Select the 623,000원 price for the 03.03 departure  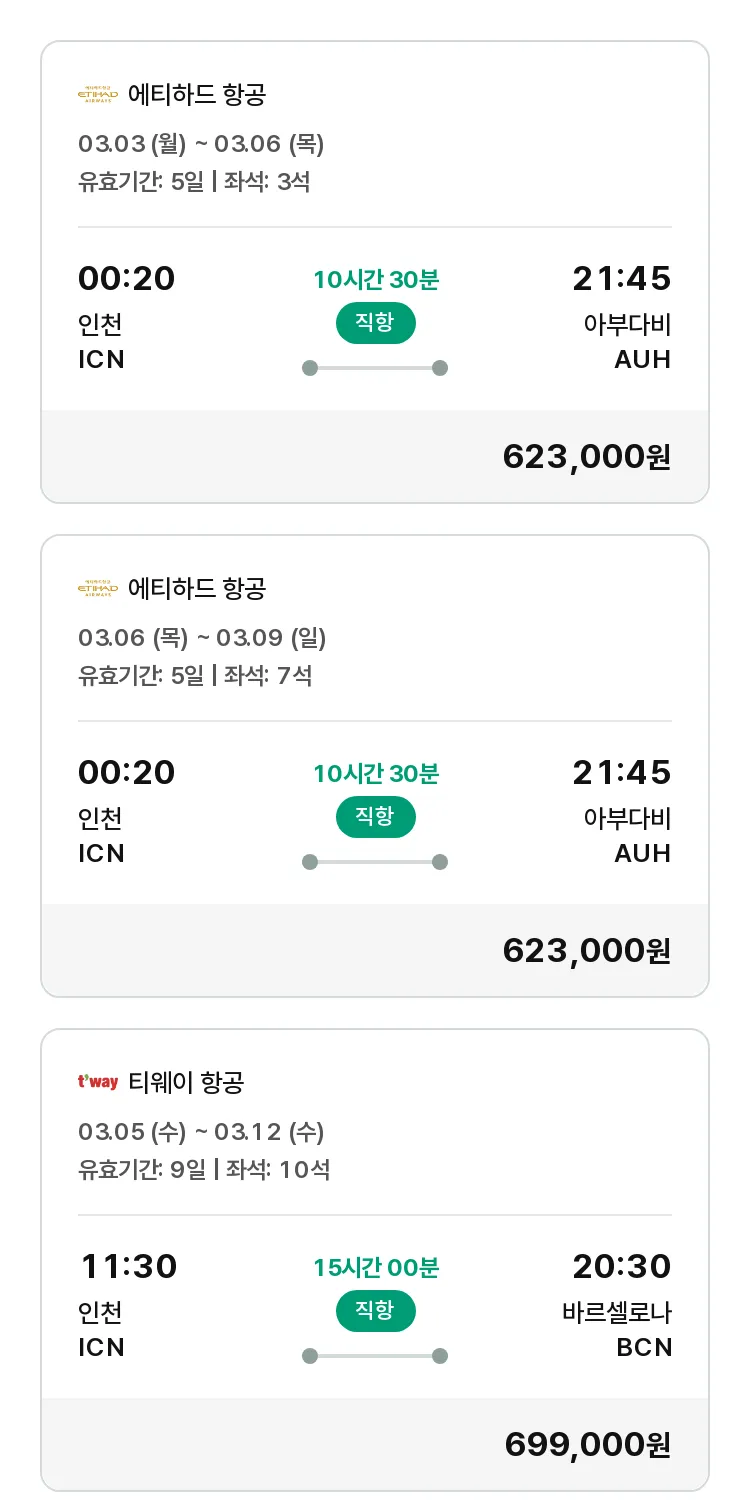[x=586, y=457]
